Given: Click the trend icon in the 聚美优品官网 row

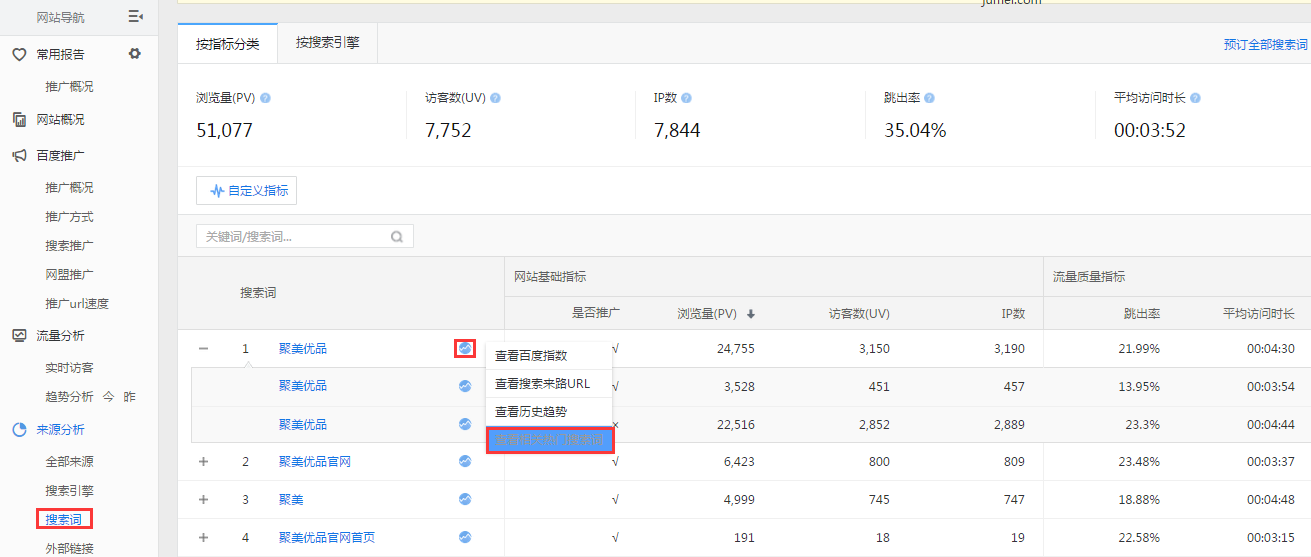Looking at the screenshot, I should point(465,462).
